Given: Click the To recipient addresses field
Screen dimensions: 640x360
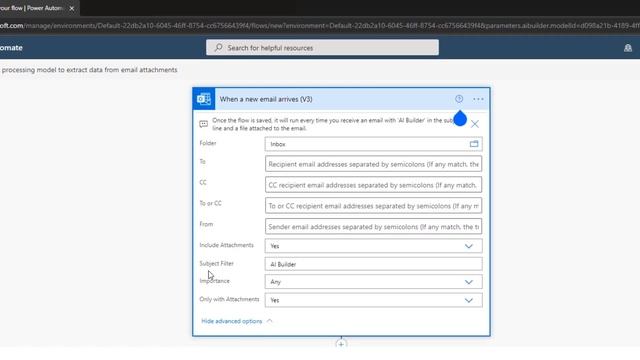Looking at the screenshot, I should pyautogui.click(x=373, y=164).
